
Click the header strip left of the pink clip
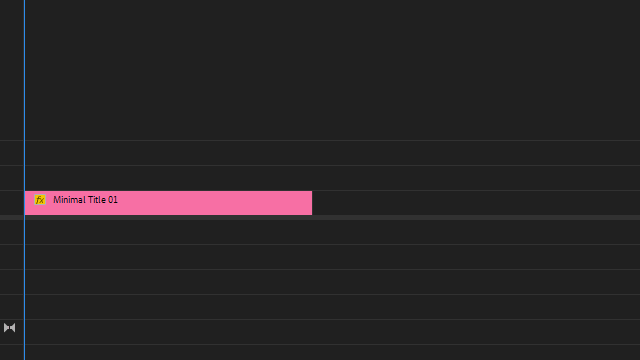[x=12, y=203]
